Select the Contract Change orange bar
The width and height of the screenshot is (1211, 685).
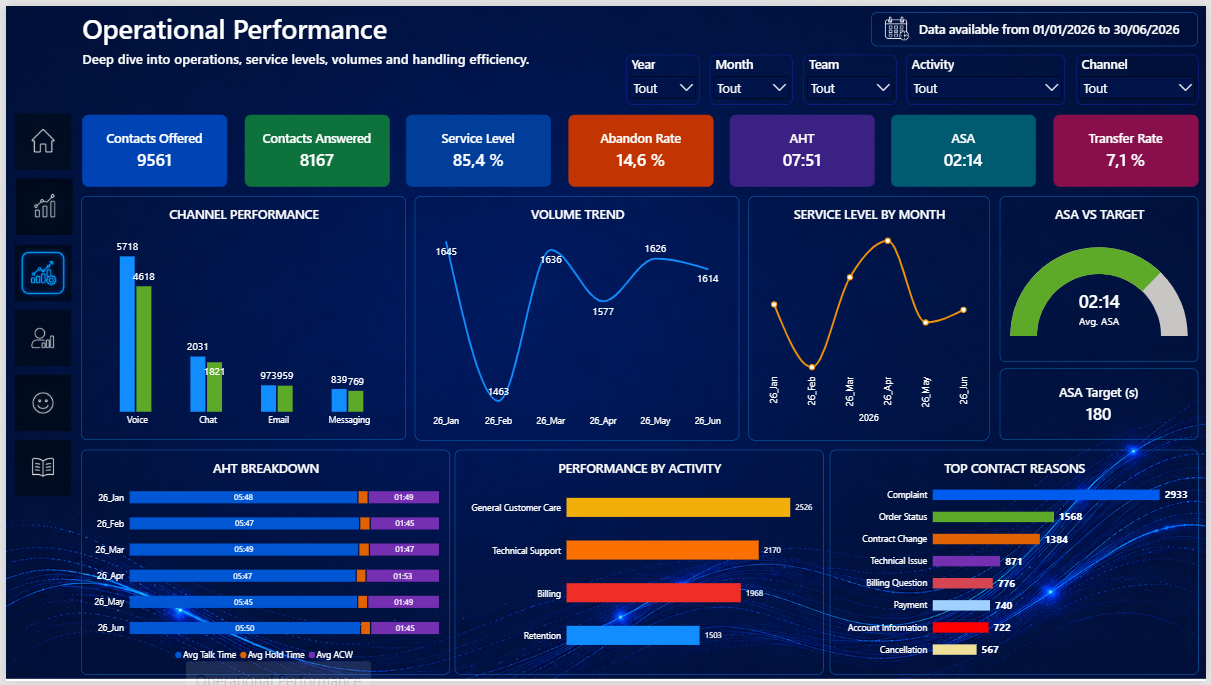coord(986,539)
